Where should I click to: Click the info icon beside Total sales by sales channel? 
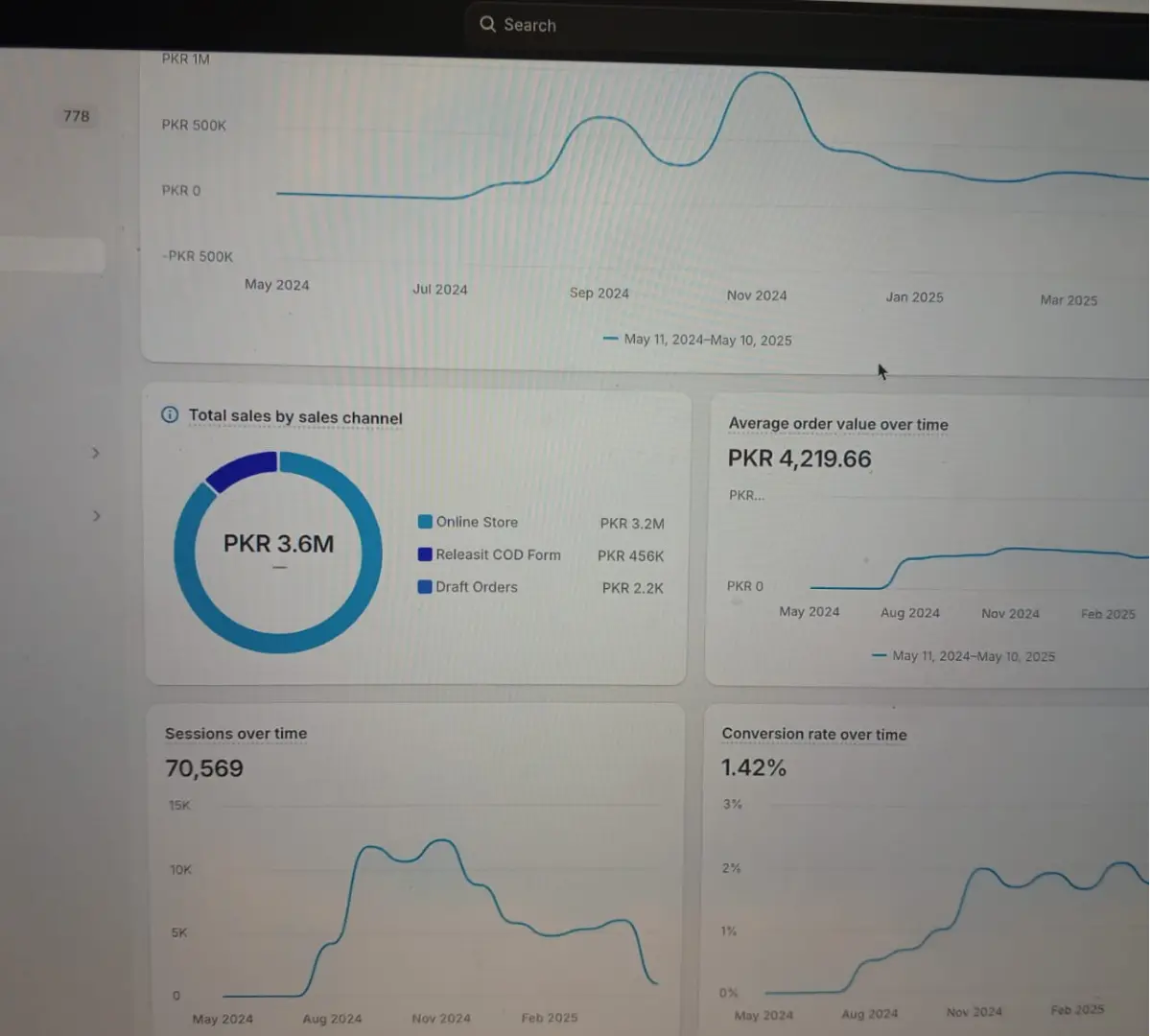click(x=170, y=414)
